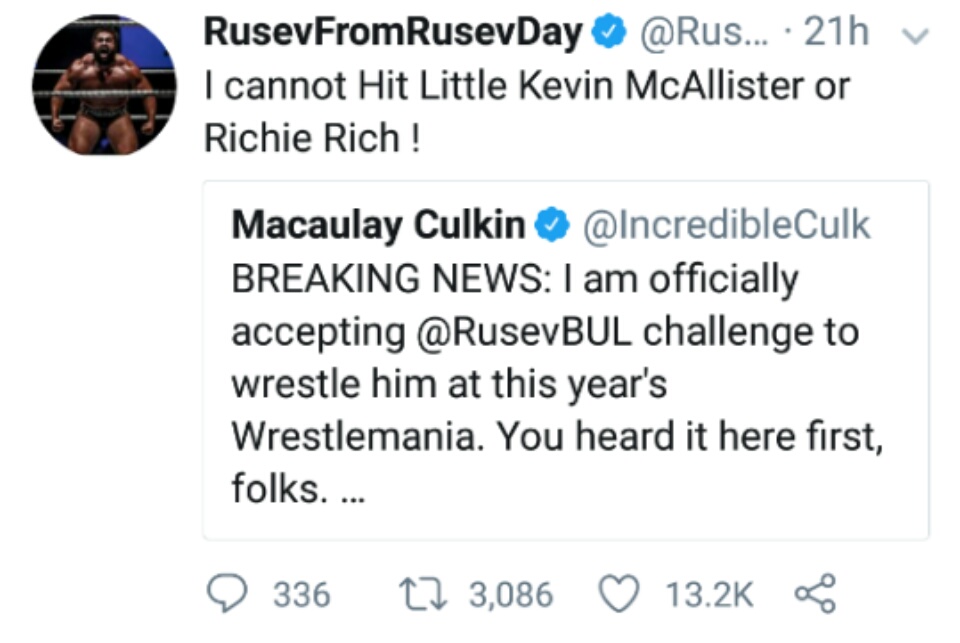Click the share icon below the tweet

[x=815, y=594]
